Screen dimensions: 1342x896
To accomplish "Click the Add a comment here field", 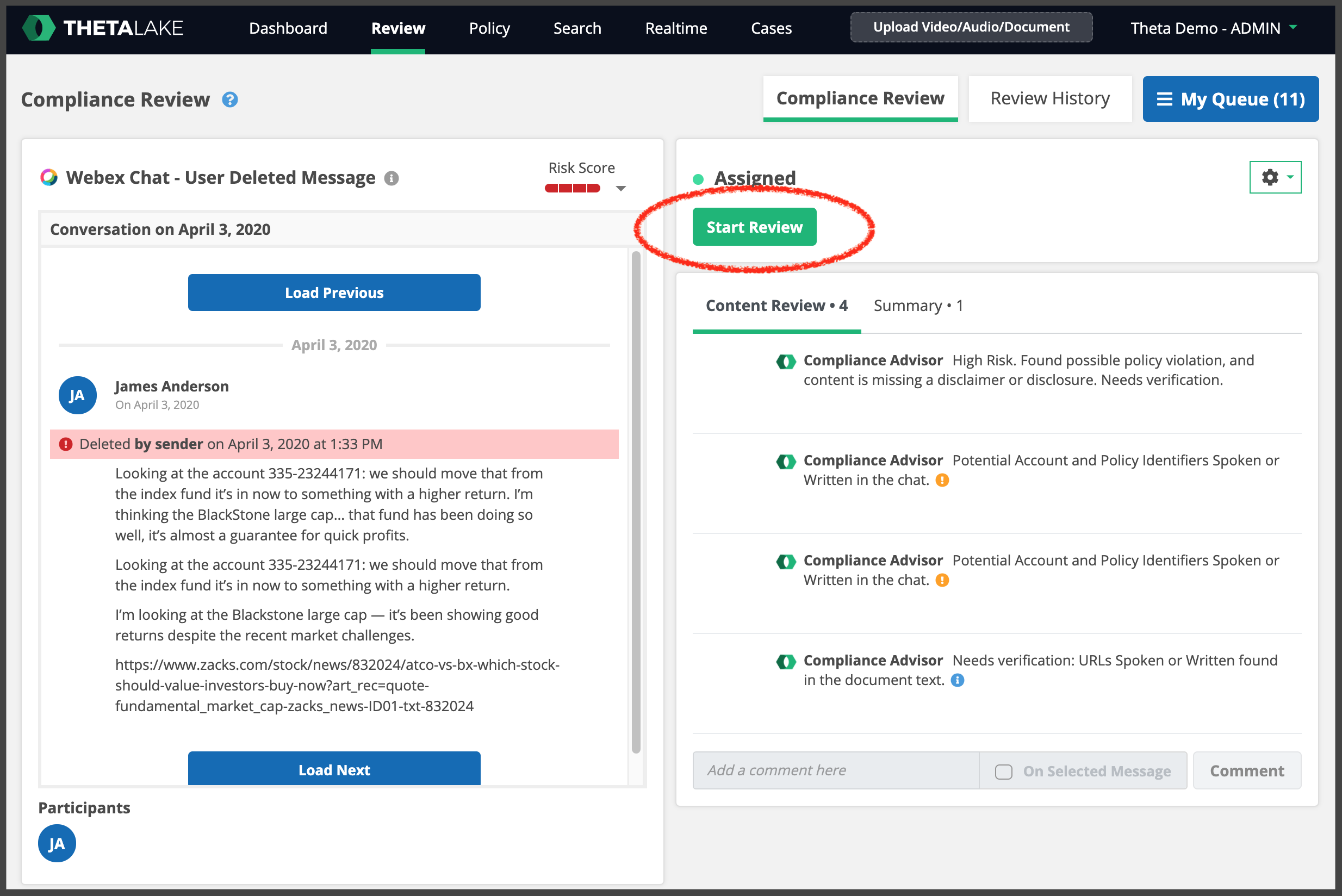I will click(836, 770).
